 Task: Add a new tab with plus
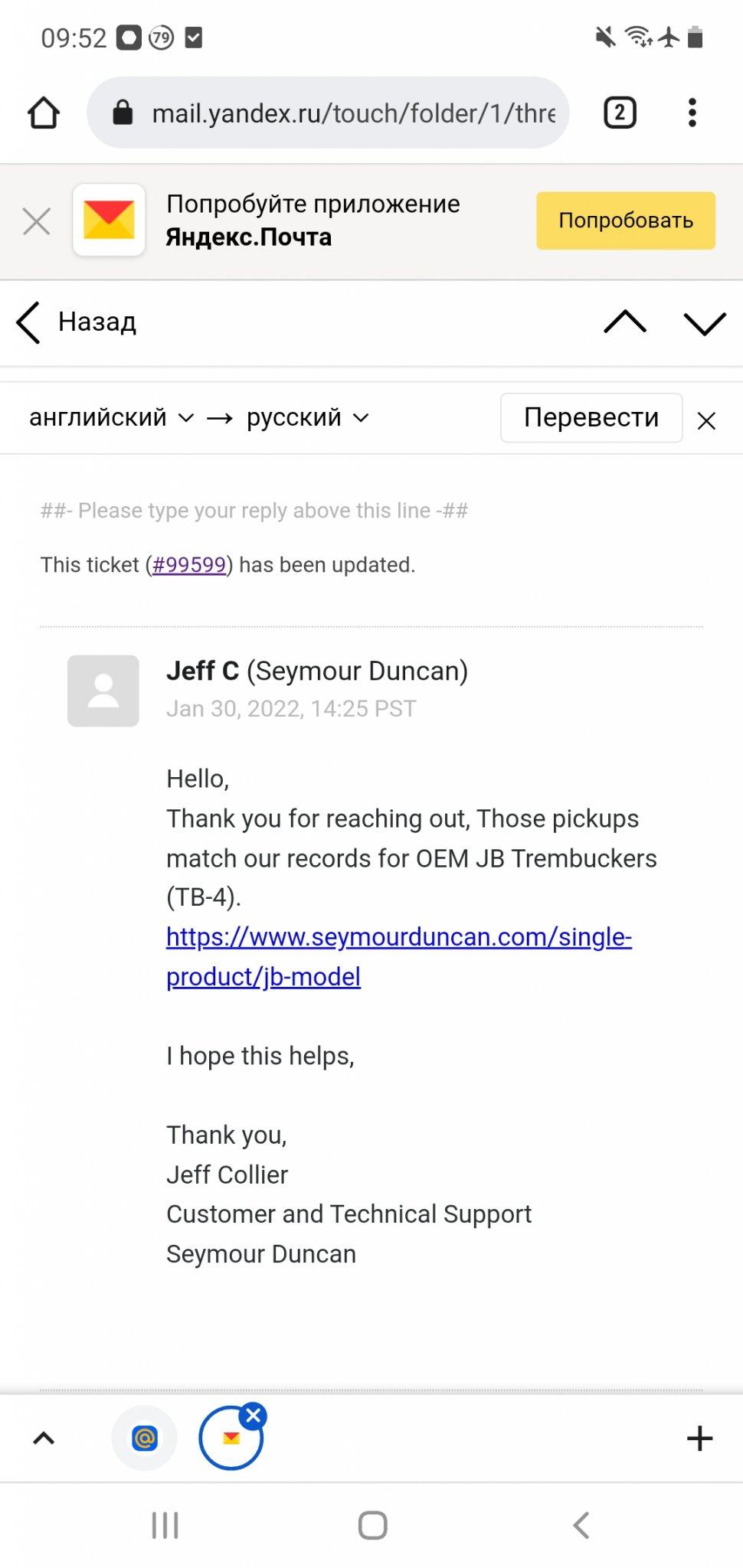[x=699, y=1439]
